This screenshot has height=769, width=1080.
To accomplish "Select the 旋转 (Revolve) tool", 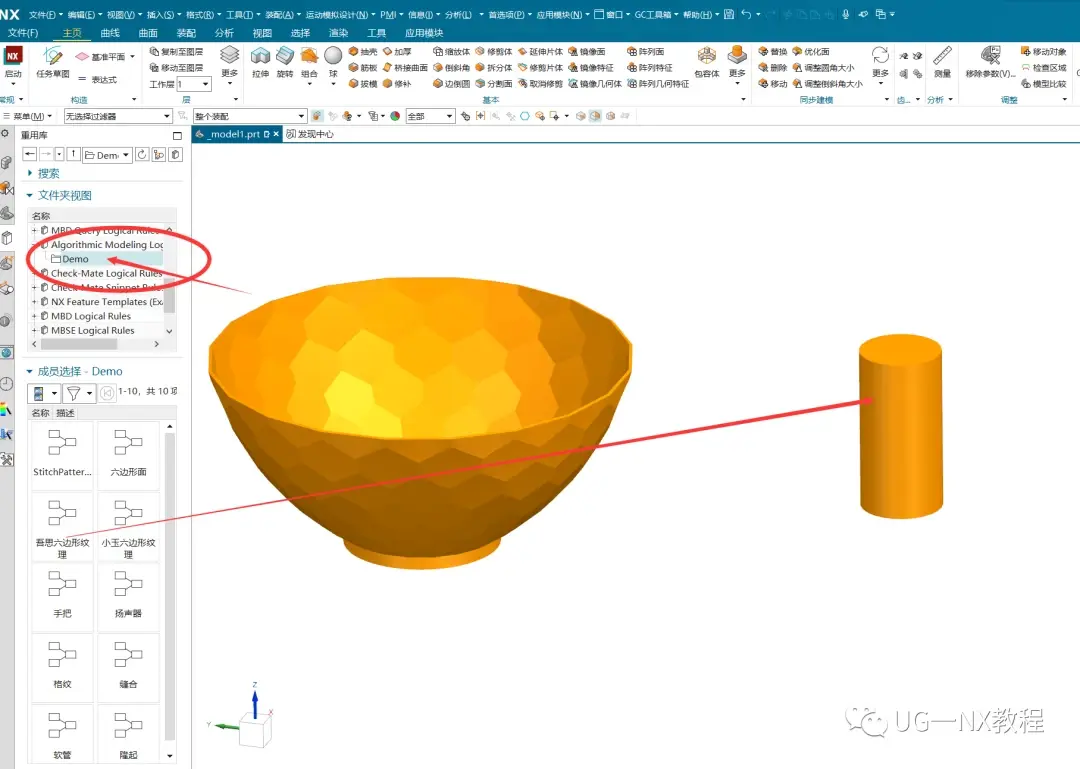I will pyautogui.click(x=285, y=62).
